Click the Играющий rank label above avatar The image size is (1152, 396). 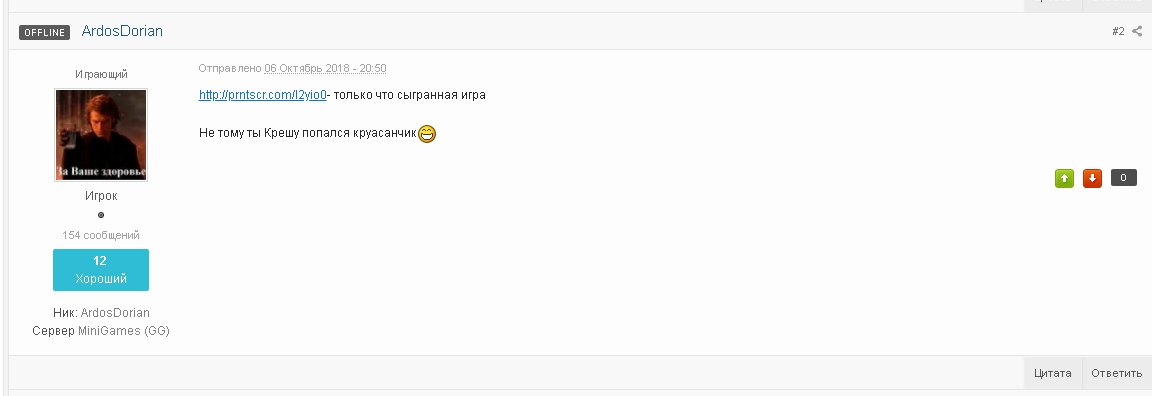(101, 74)
